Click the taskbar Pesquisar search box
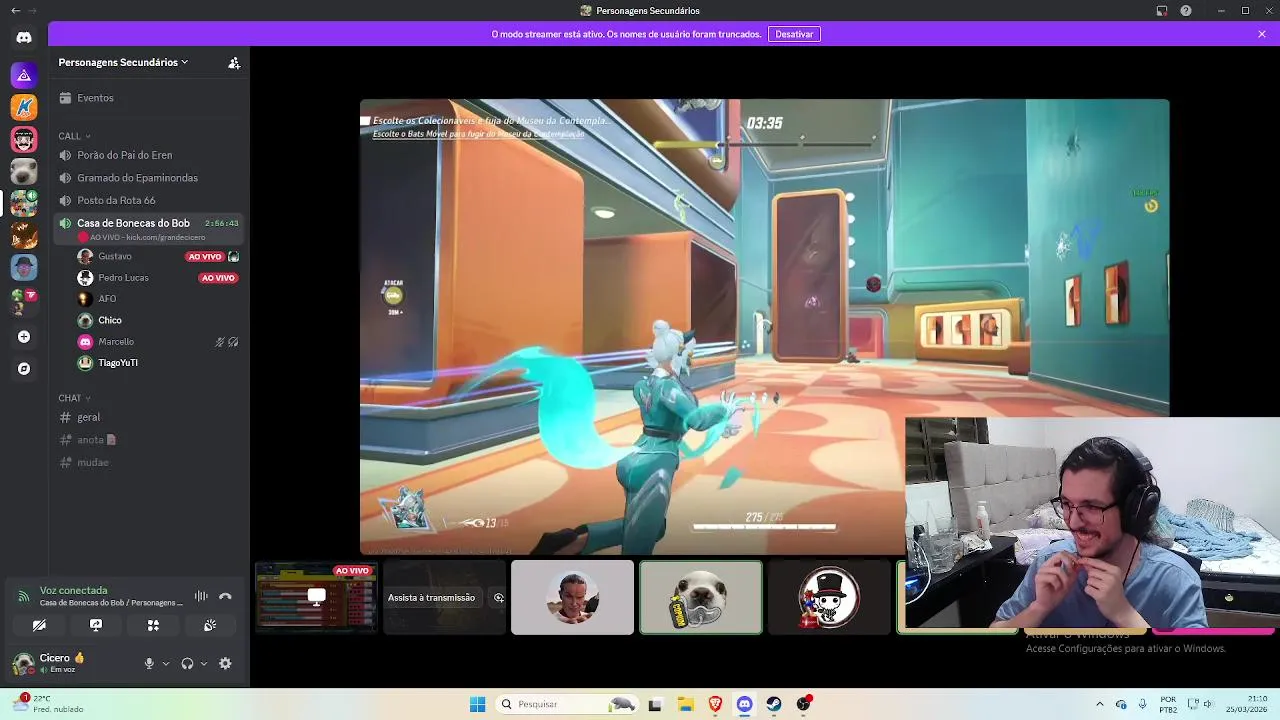Viewport: 1280px width, 720px height. (568, 704)
